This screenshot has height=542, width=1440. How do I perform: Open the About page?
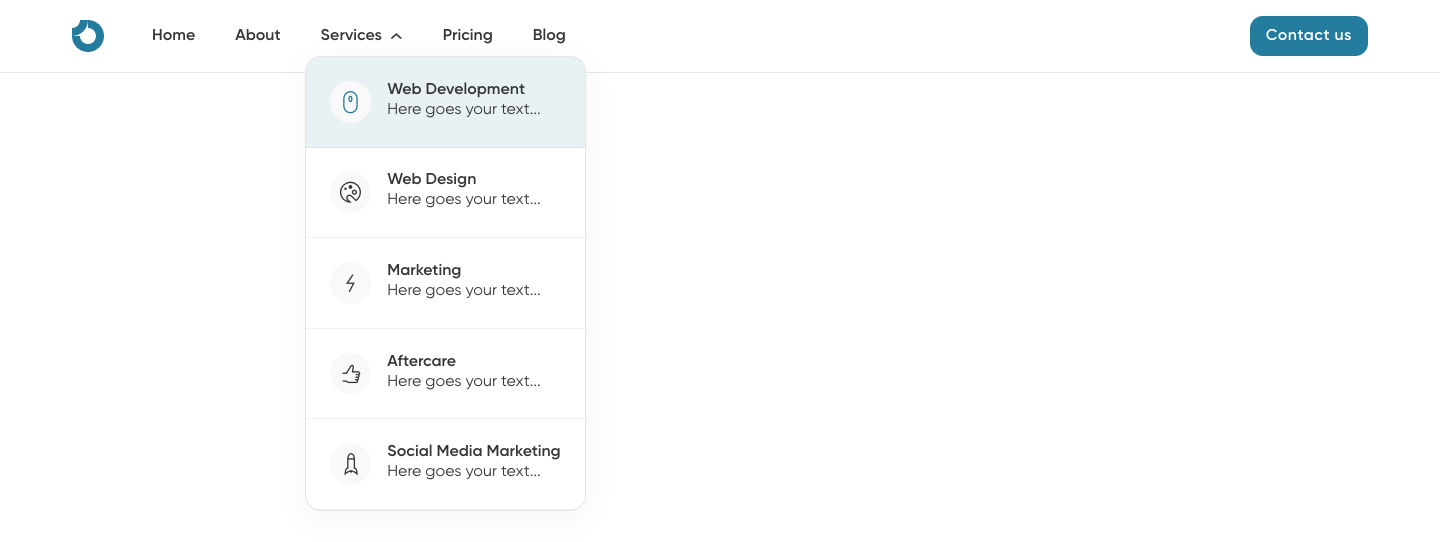point(257,35)
